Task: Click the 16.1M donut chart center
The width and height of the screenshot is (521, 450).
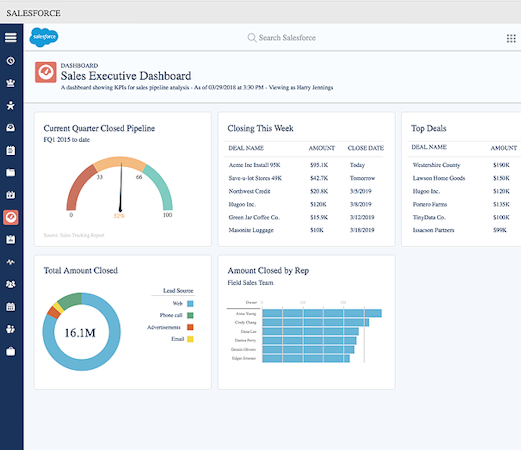Action: tap(80, 333)
